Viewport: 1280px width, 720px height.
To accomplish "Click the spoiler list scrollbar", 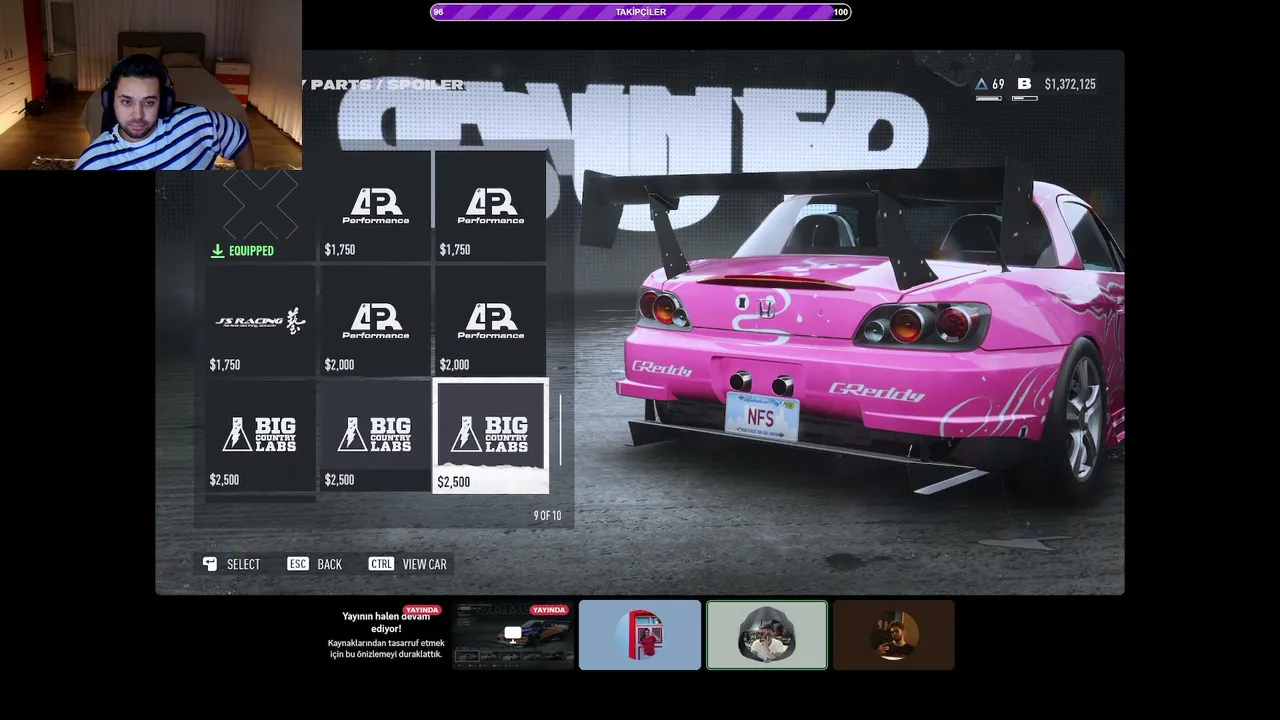I will [x=560, y=430].
